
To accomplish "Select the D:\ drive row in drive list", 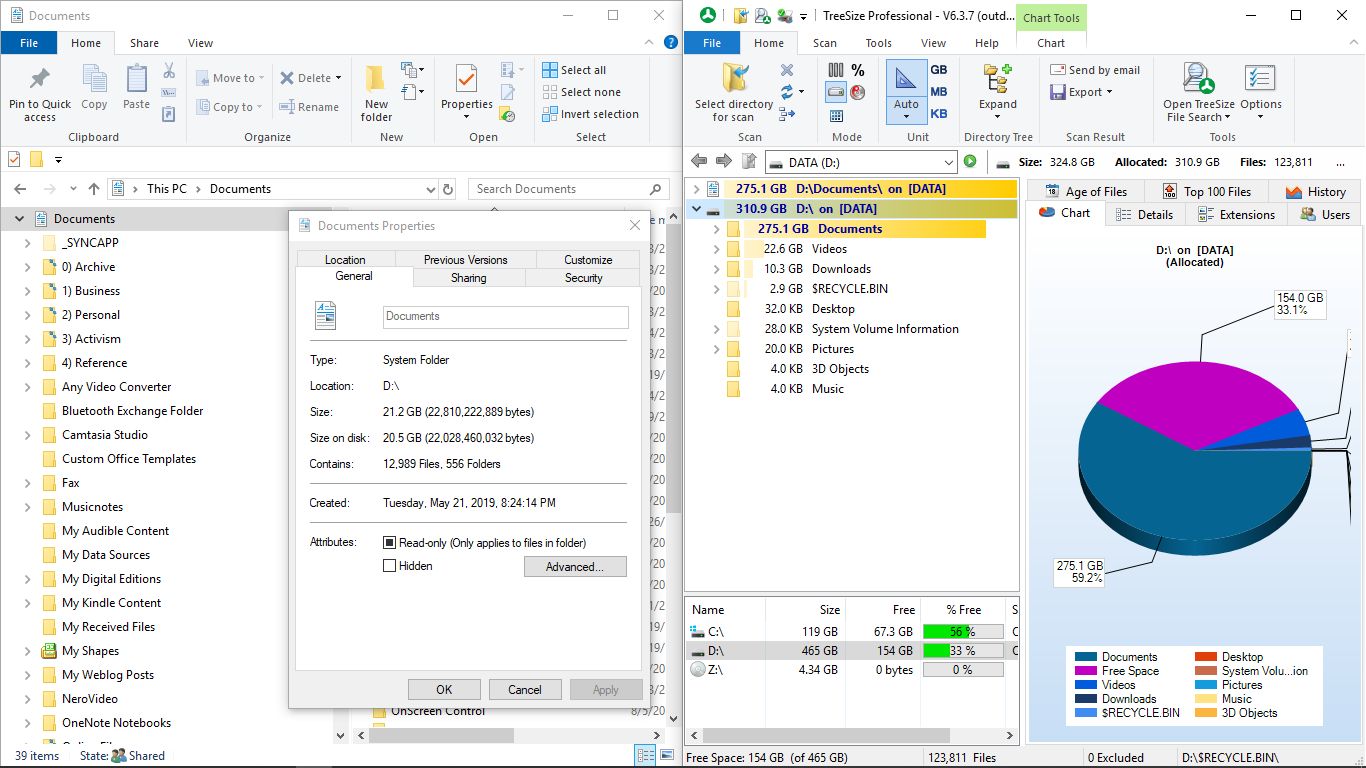I will click(x=852, y=651).
